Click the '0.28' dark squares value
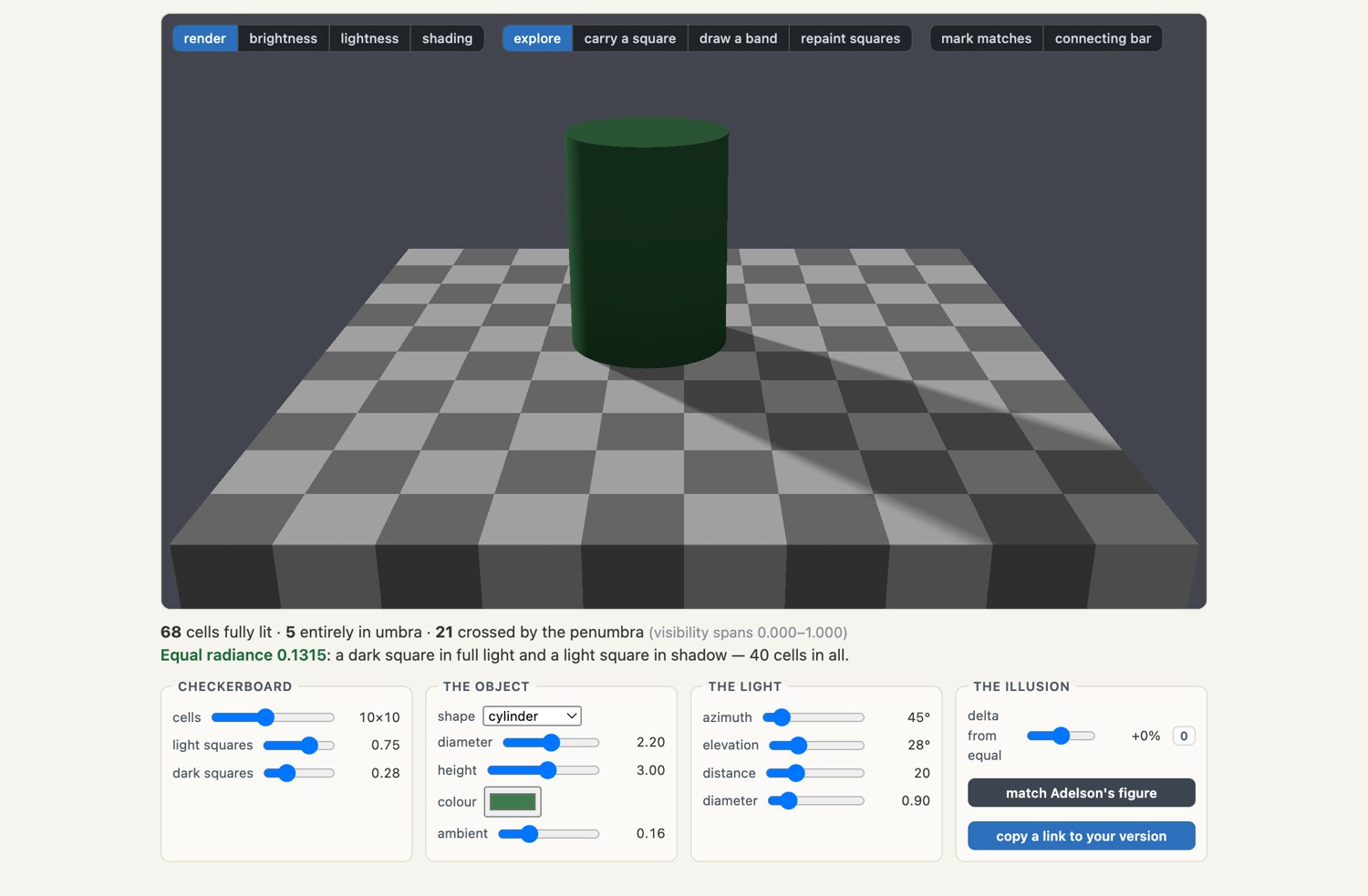The width and height of the screenshot is (1368, 896). click(386, 774)
